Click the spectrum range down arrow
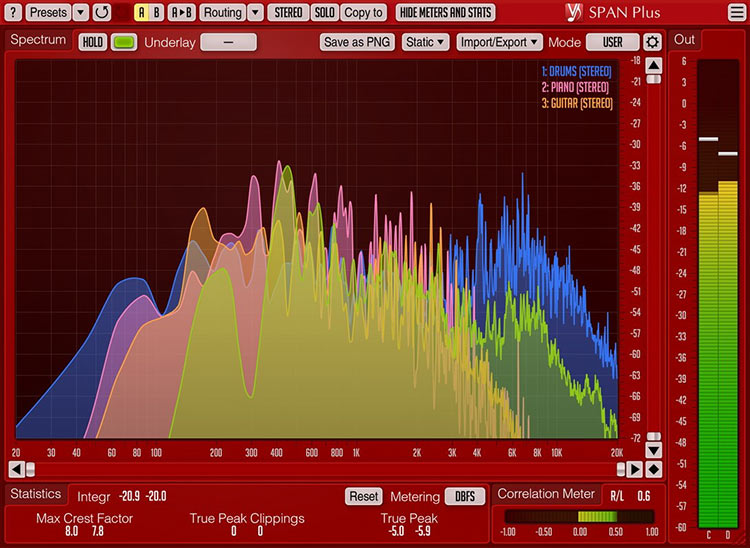Viewport: 750px width, 548px height. coord(654,450)
